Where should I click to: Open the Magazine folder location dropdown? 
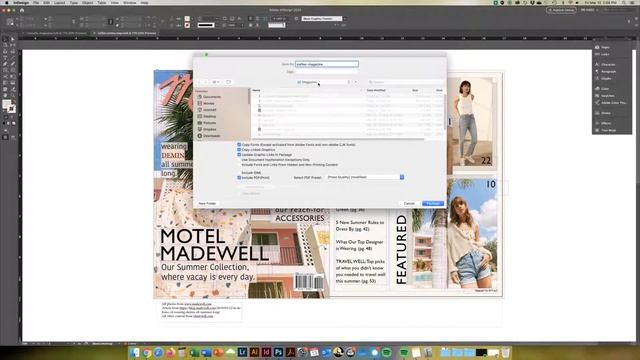[x=324, y=82]
